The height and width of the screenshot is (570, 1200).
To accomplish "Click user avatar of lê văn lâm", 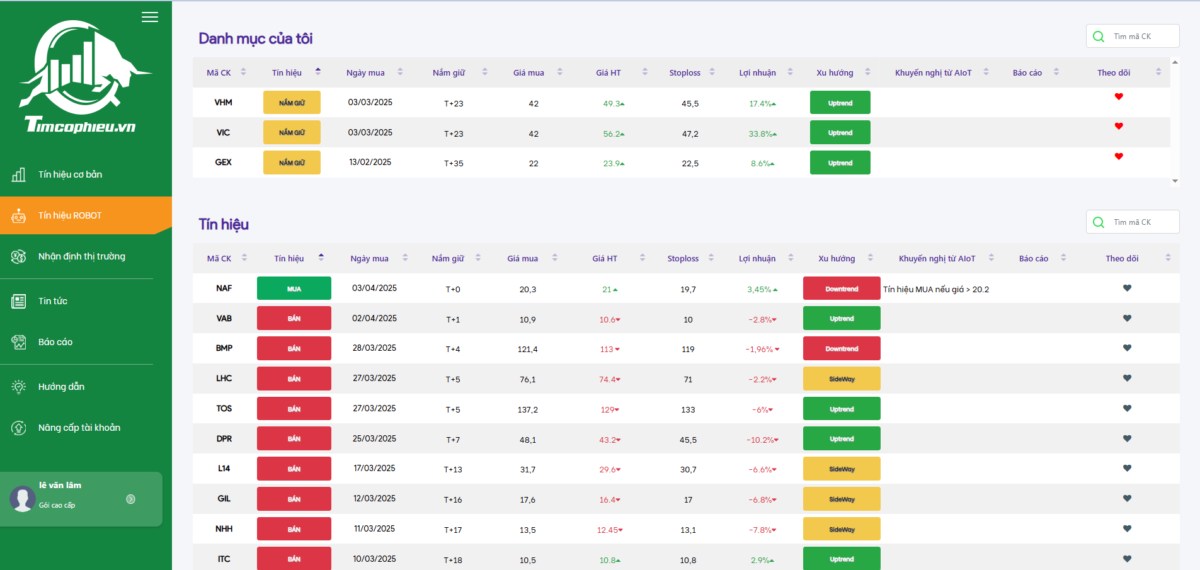I will pyautogui.click(x=23, y=498).
